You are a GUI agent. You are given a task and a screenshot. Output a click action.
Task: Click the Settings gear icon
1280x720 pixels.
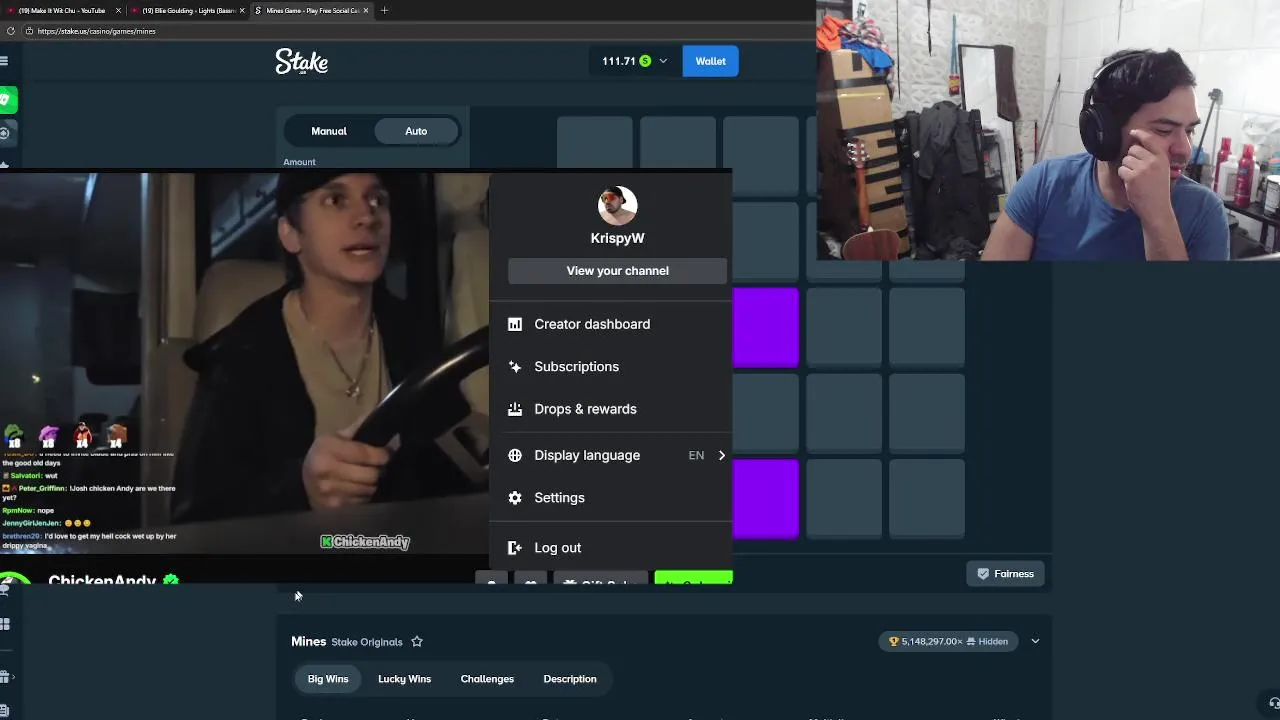[x=515, y=498]
